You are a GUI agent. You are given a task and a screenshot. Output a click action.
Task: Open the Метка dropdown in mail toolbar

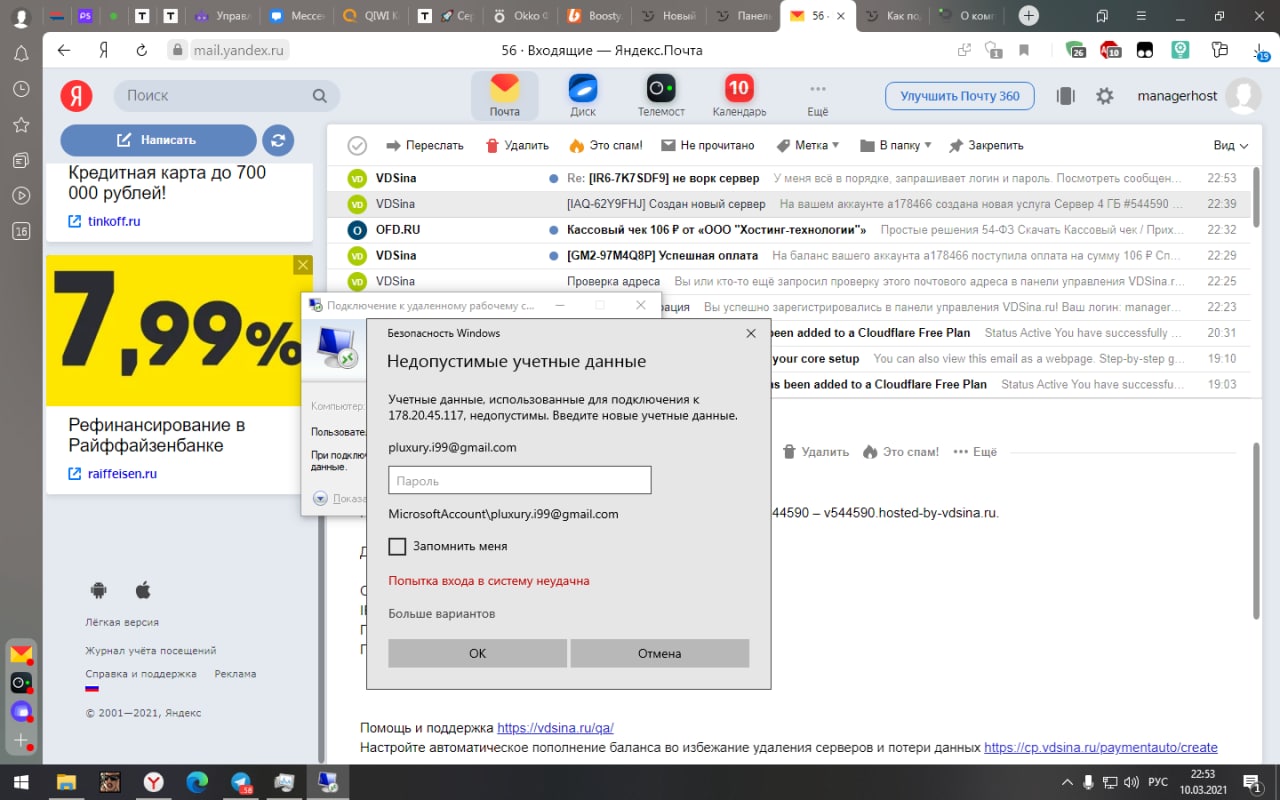click(808, 146)
